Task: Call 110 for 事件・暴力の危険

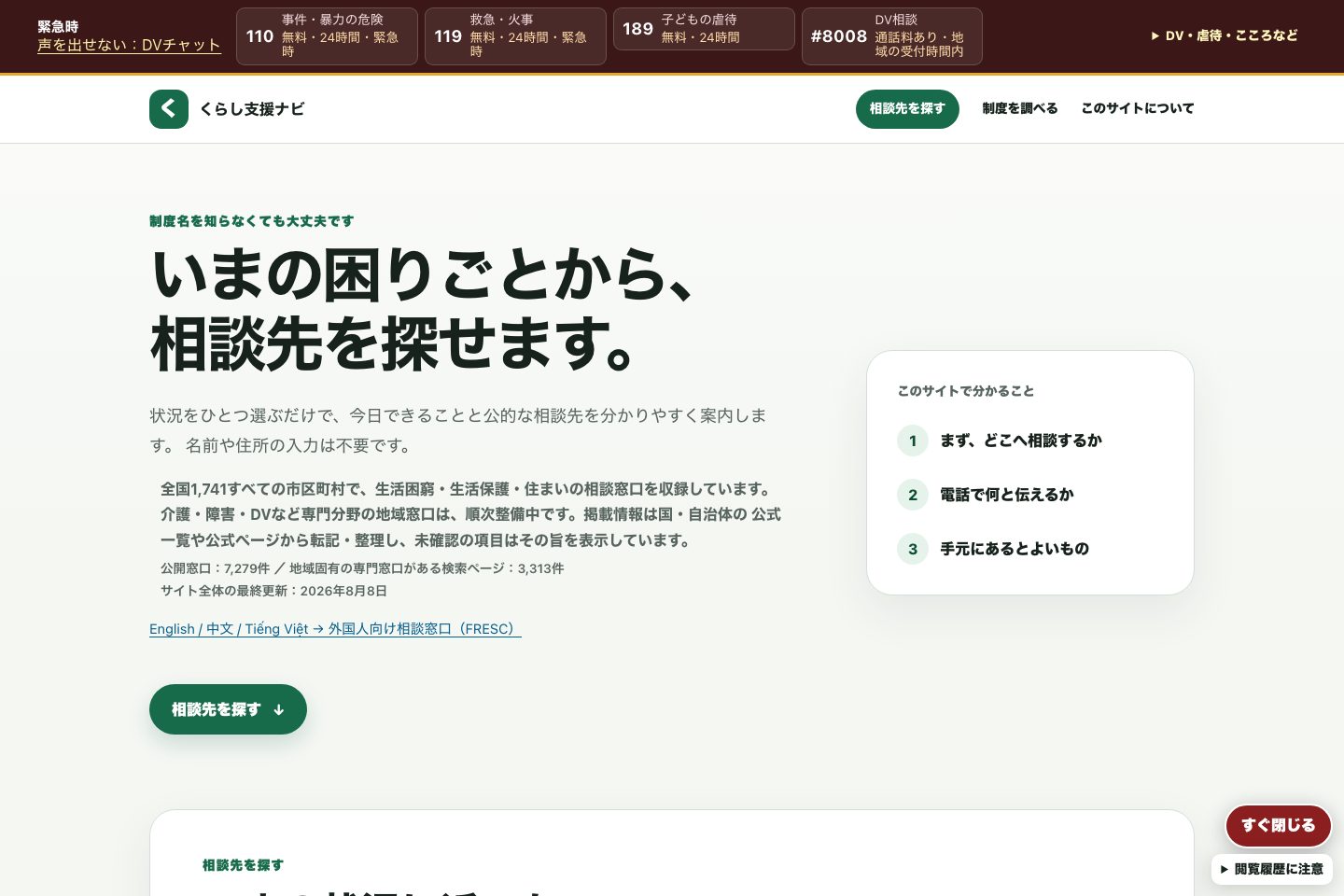Action: click(x=327, y=36)
